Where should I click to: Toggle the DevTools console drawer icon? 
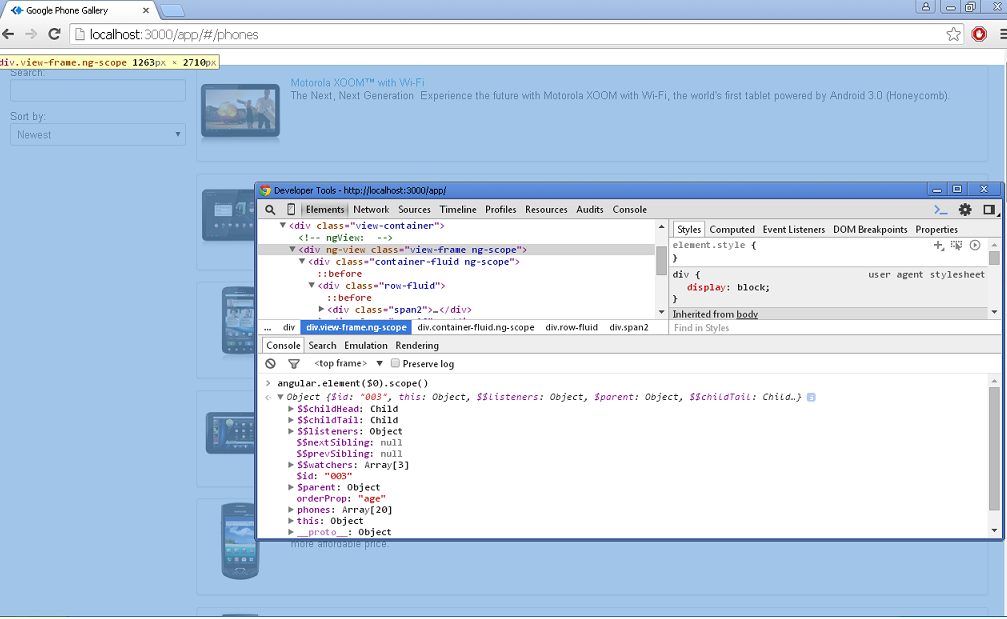point(941,209)
